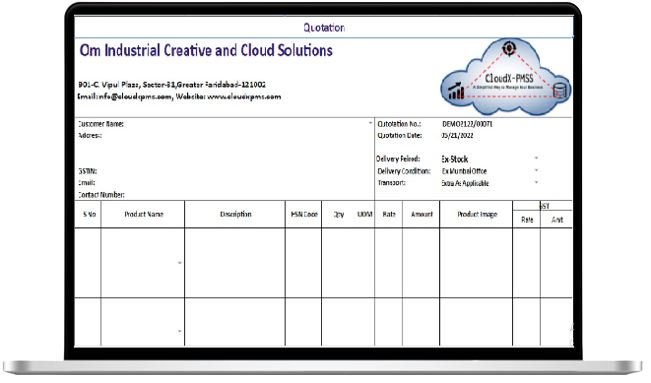The height and width of the screenshot is (383, 651).
Task: Select the Product Image column header
Action: [x=477, y=214]
